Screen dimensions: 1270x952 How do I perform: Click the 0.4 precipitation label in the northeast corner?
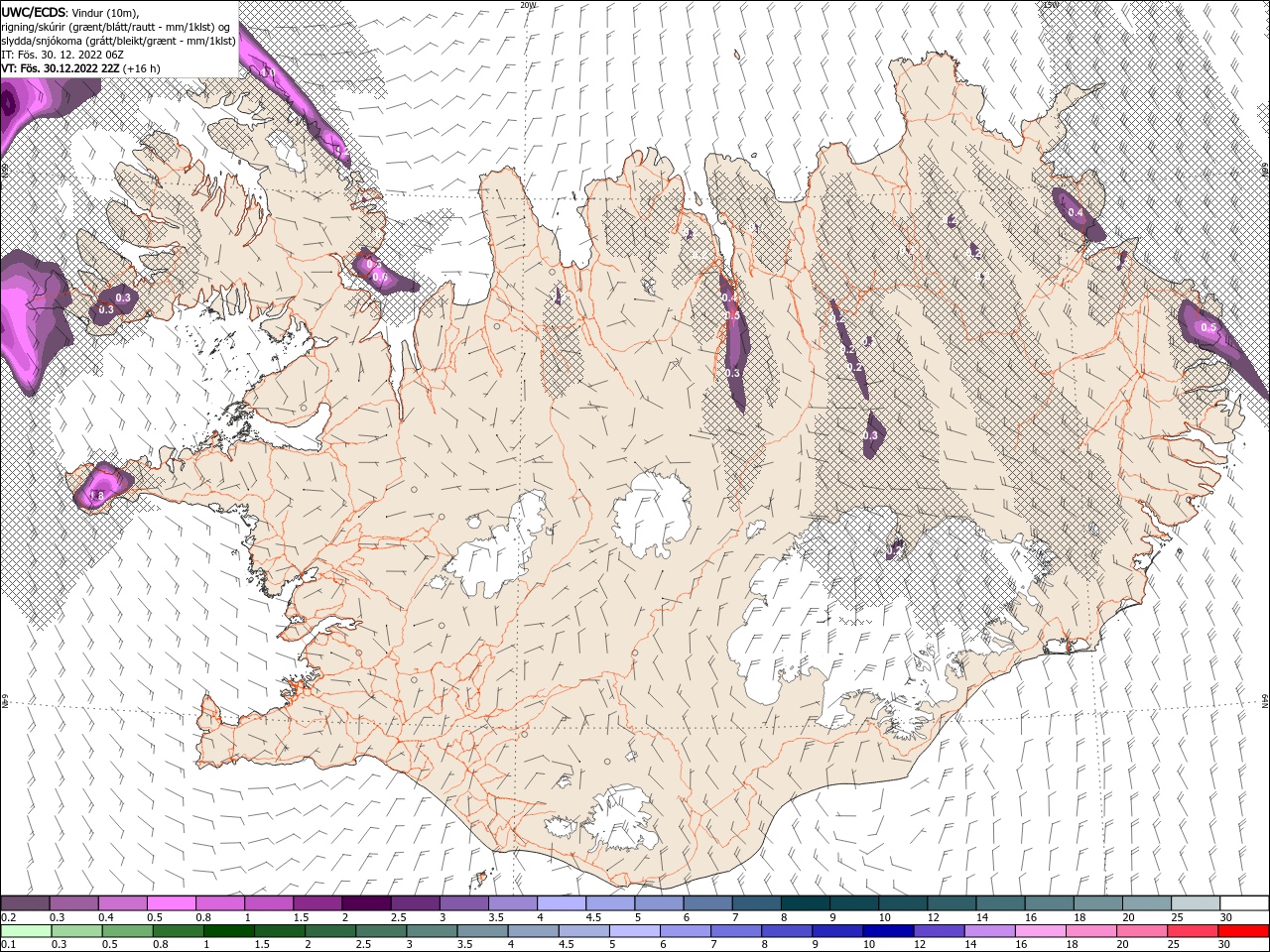(1075, 212)
